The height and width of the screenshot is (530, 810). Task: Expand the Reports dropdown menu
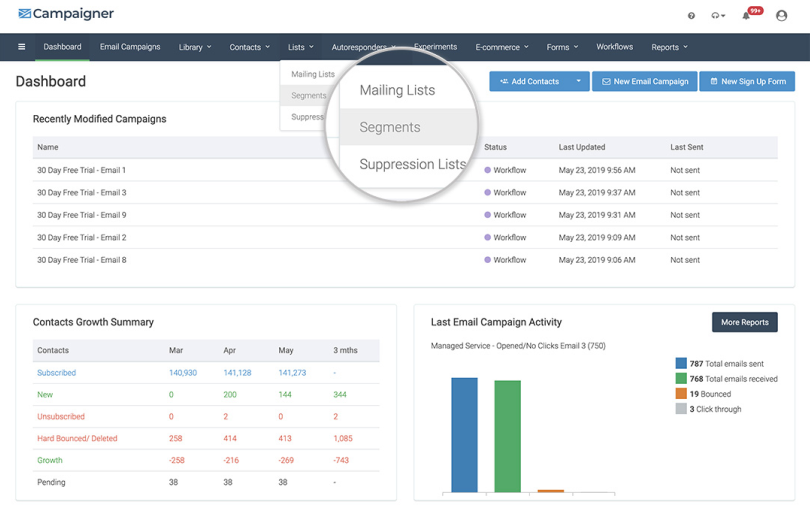click(x=669, y=47)
